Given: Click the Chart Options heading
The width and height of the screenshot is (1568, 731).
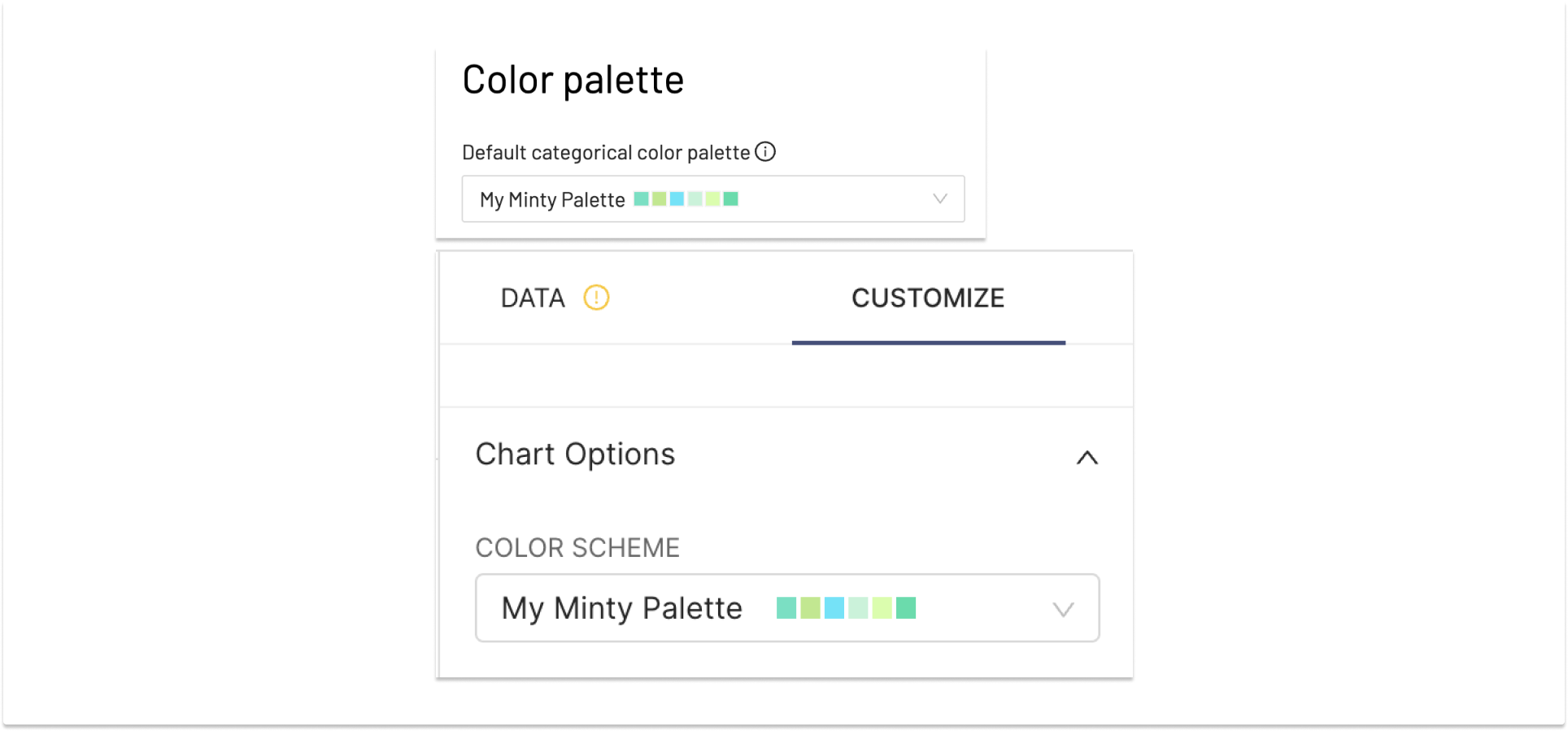Looking at the screenshot, I should coord(575,455).
